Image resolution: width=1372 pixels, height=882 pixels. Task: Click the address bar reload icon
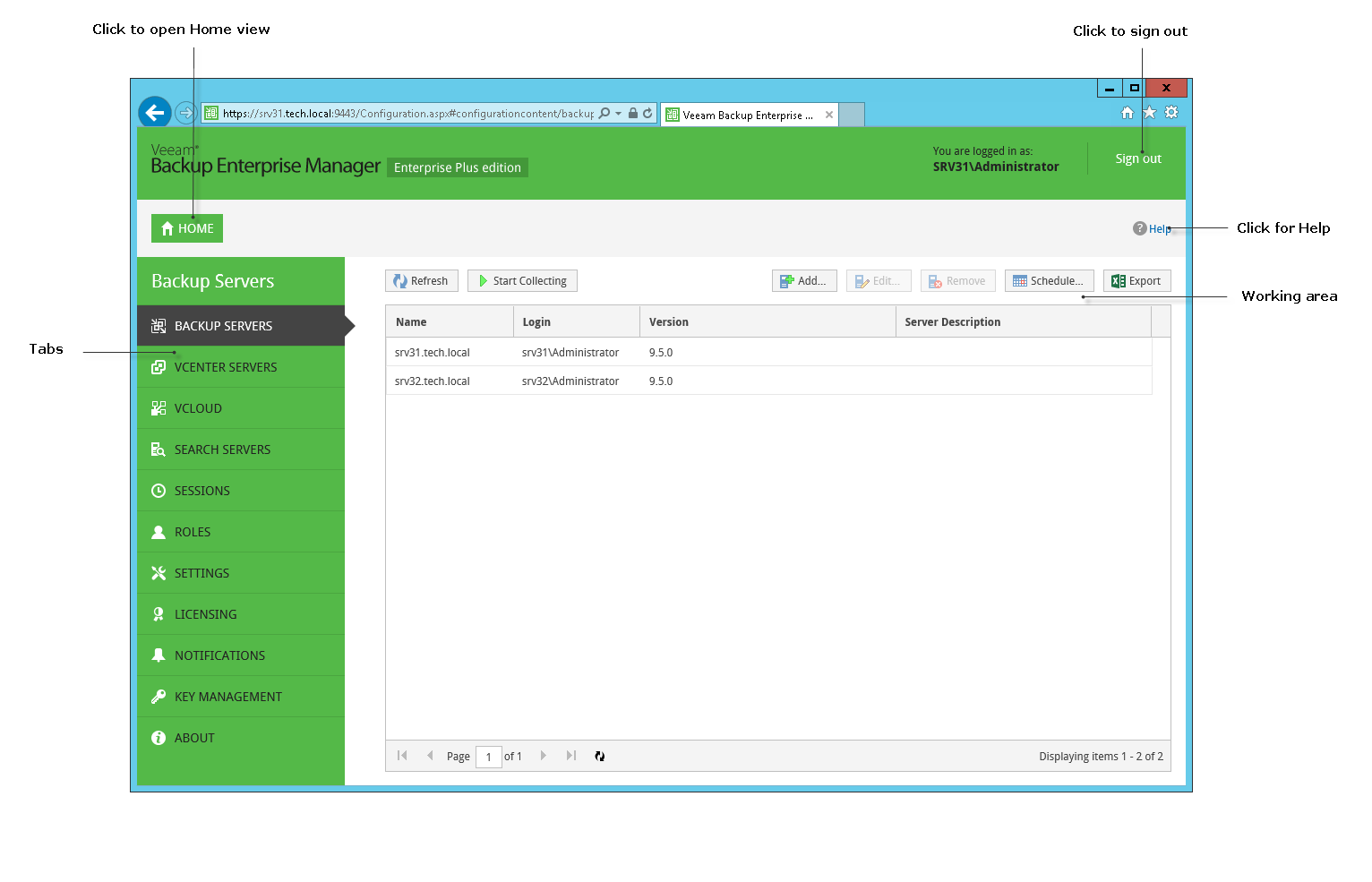[x=647, y=113]
